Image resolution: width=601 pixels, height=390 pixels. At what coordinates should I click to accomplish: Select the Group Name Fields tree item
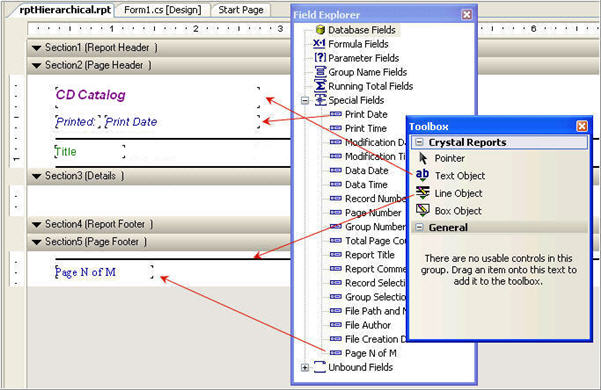pos(368,72)
